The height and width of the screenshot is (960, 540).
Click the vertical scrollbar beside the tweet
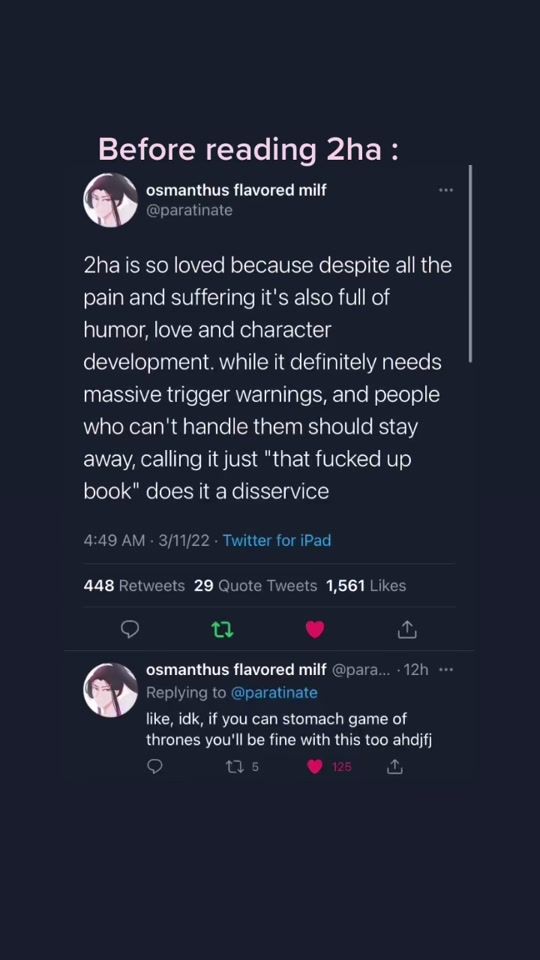pyautogui.click(x=470, y=263)
